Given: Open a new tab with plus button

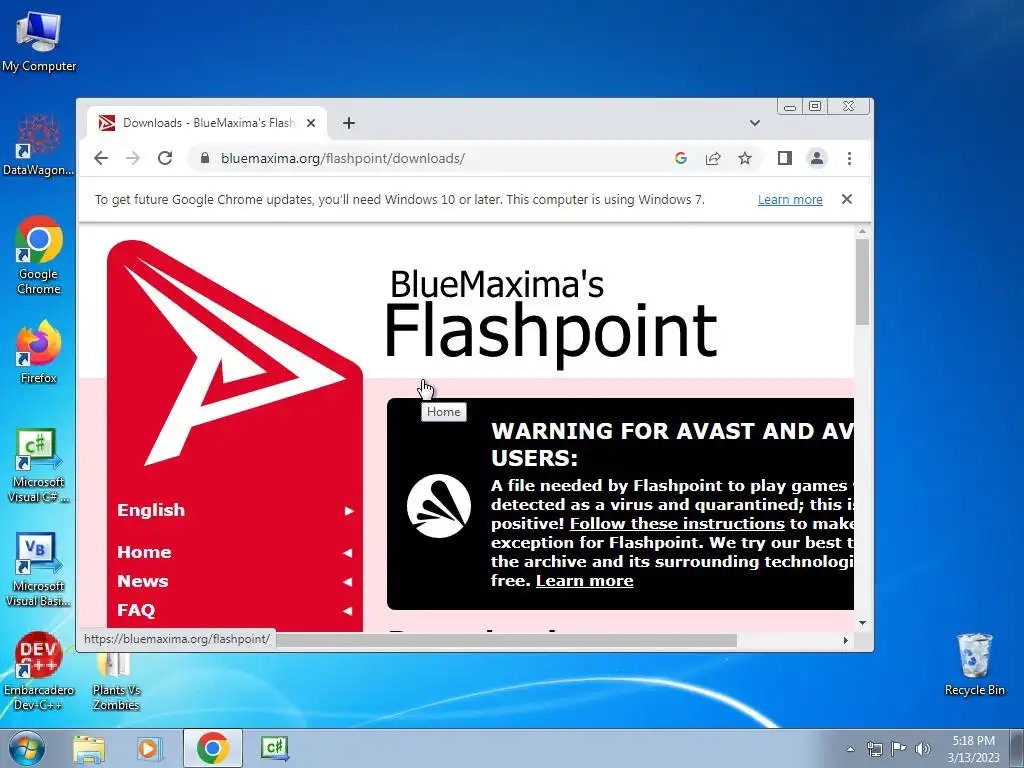Looking at the screenshot, I should pos(349,123).
